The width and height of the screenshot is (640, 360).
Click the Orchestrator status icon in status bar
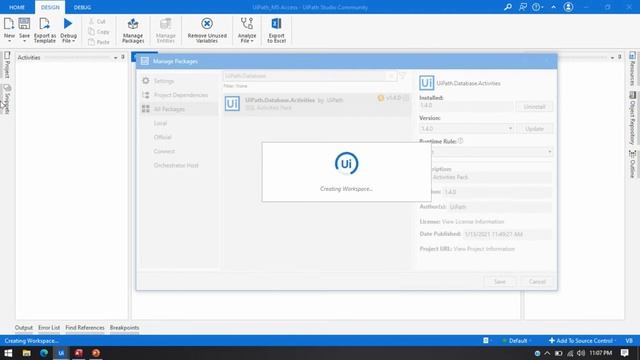click(x=486, y=341)
